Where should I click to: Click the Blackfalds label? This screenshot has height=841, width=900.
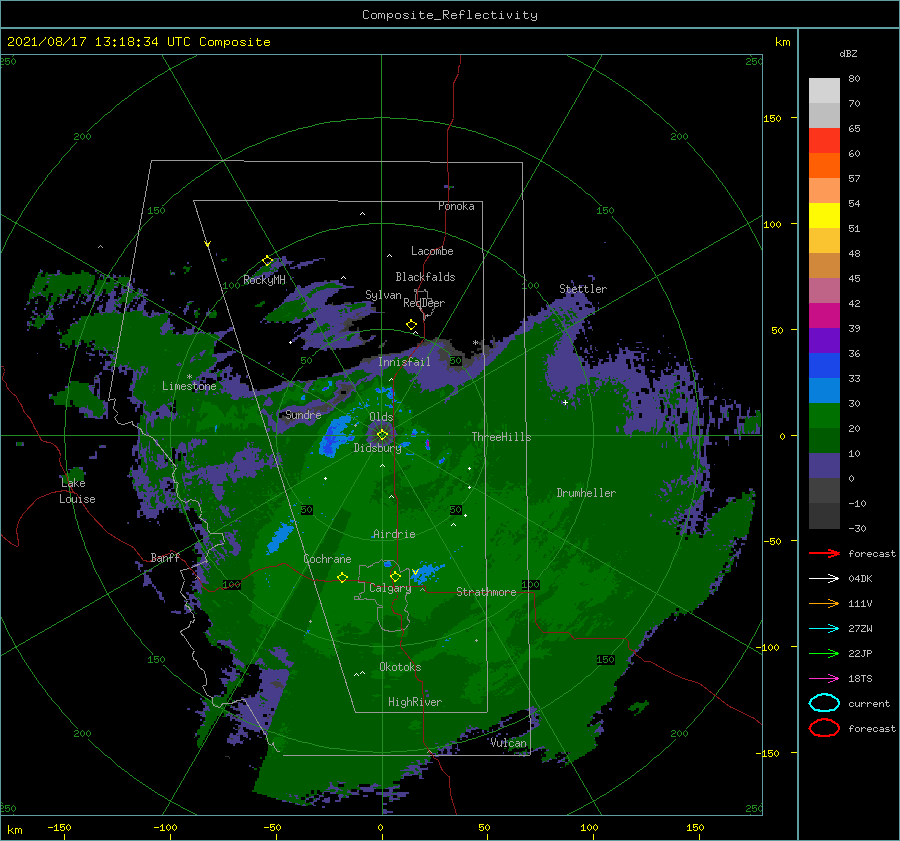(x=425, y=277)
